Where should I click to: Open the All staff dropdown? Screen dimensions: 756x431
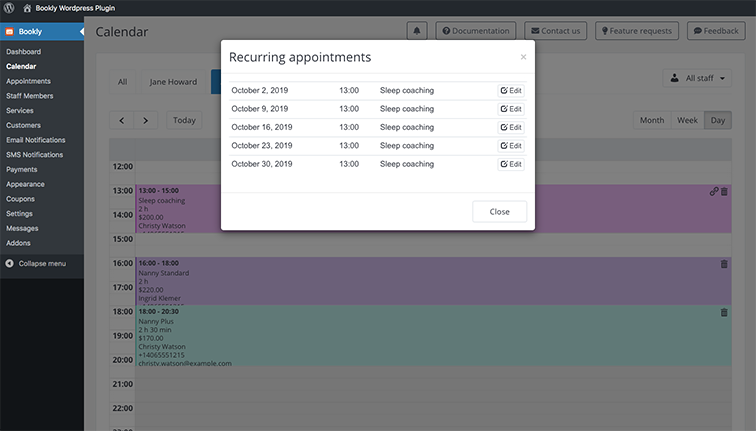697,78
